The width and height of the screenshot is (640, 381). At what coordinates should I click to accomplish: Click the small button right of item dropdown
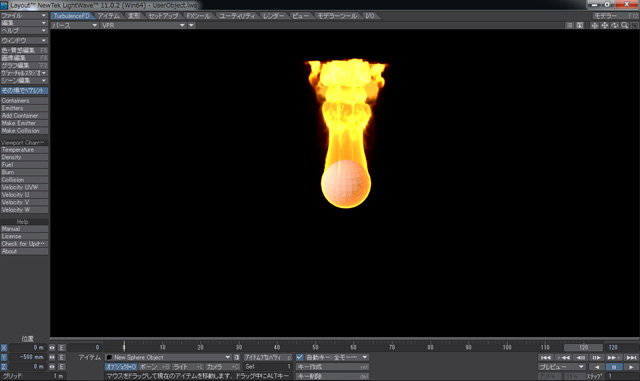point(237,357)
